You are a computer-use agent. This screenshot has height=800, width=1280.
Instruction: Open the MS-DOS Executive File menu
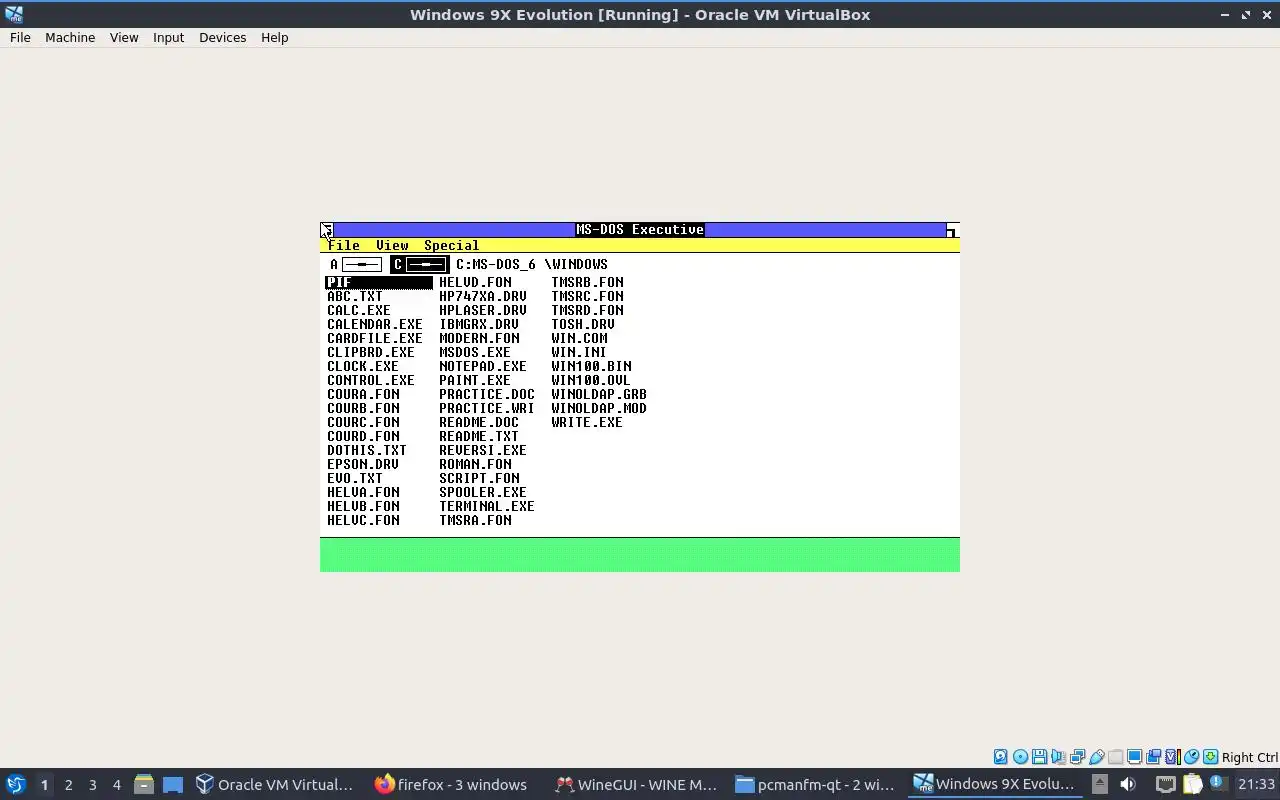coord(344,245)
